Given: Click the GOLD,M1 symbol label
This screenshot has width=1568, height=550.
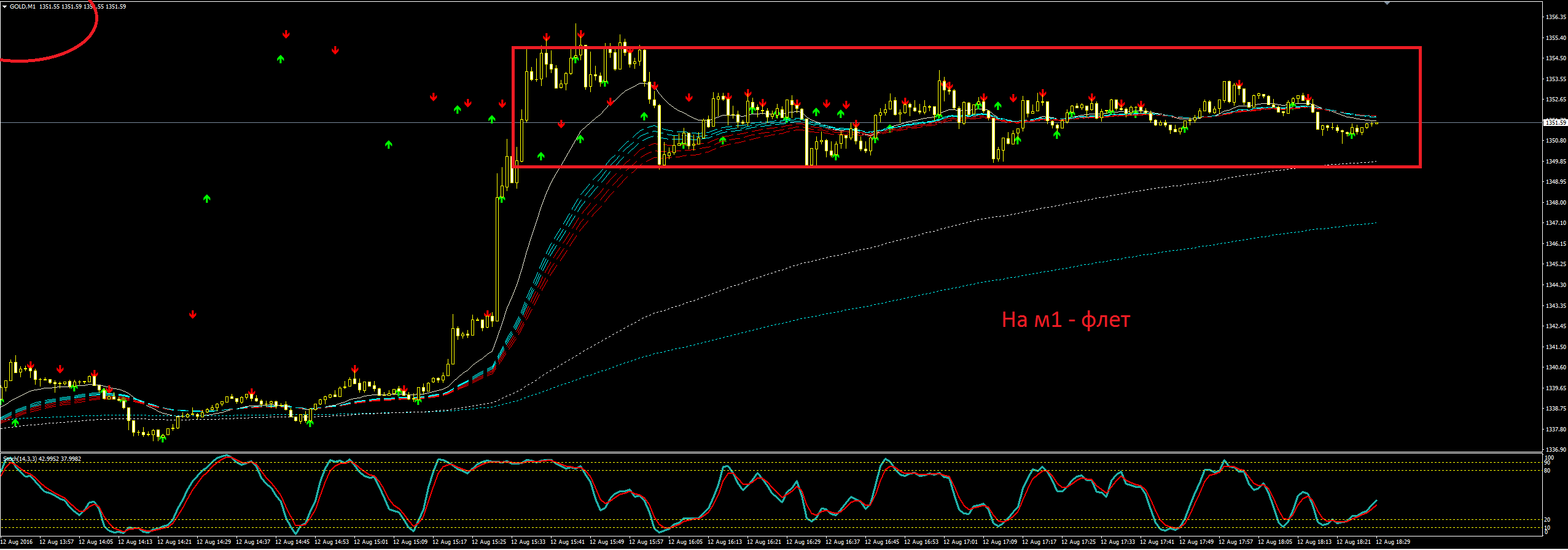Looking at the screenshot, I should tap(23, 7).
